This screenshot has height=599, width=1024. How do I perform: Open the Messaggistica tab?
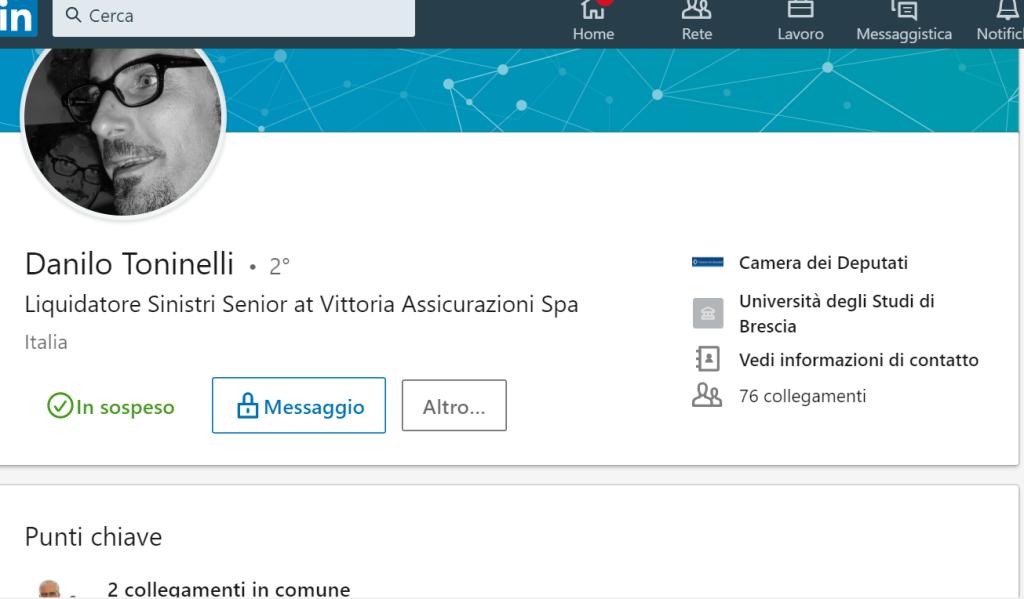(904, 22)
